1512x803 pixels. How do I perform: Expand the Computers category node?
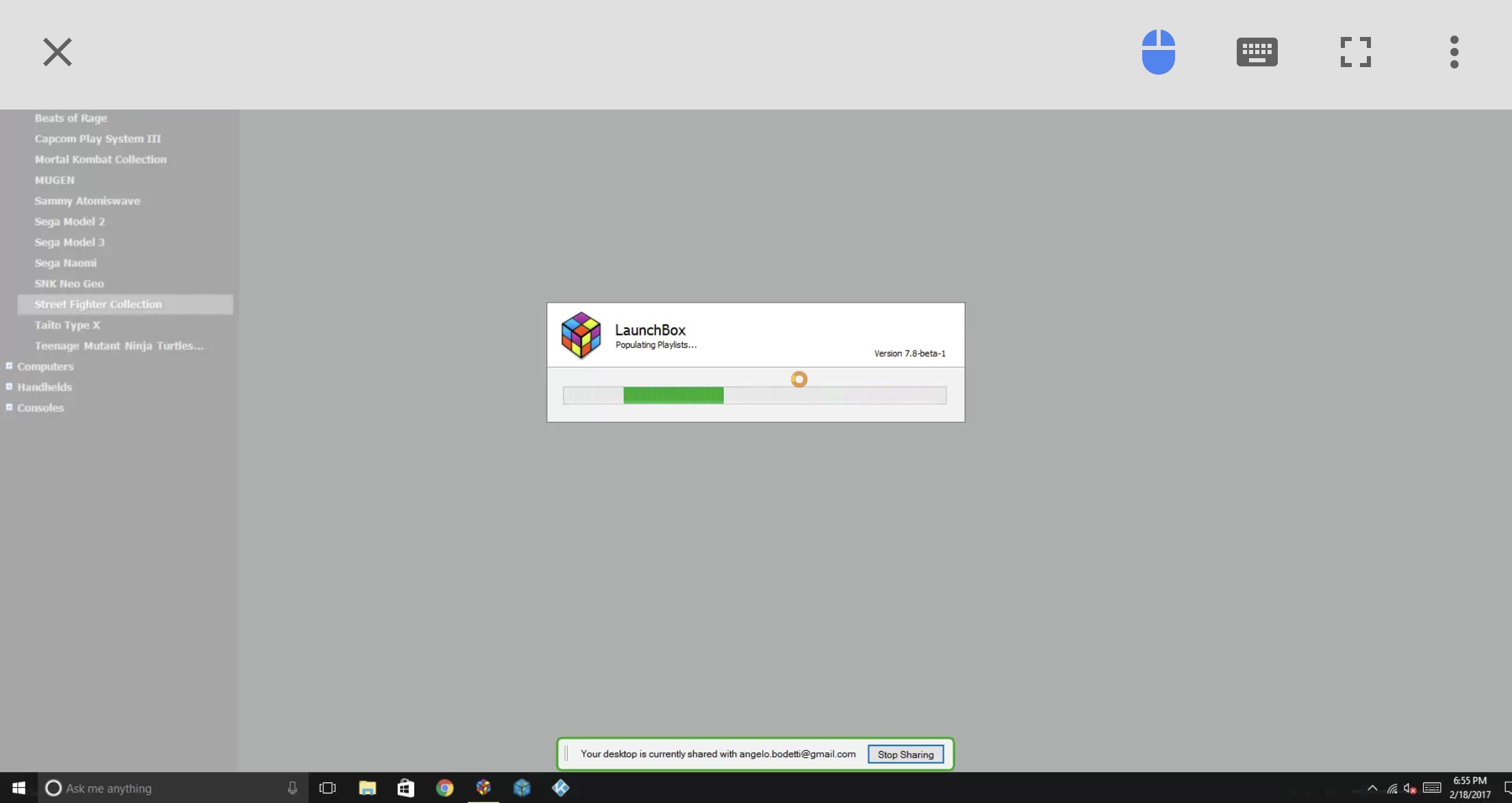(9, 366)
